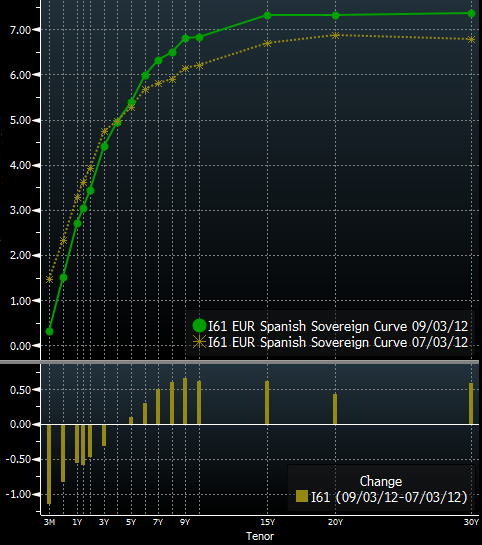Screen dimensions: 482x545
Task: Click the '6.00' yield axis label
Action: click(21, 75)
